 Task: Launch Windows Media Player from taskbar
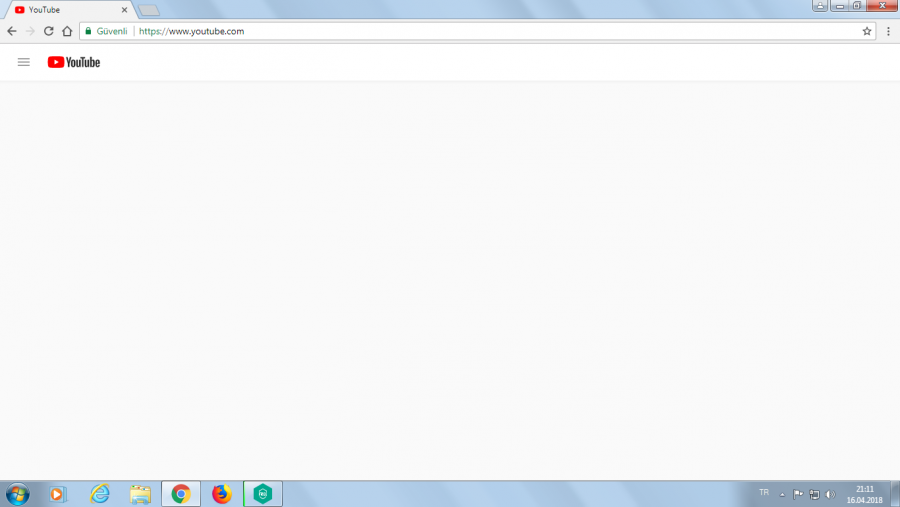click(57, 494)
